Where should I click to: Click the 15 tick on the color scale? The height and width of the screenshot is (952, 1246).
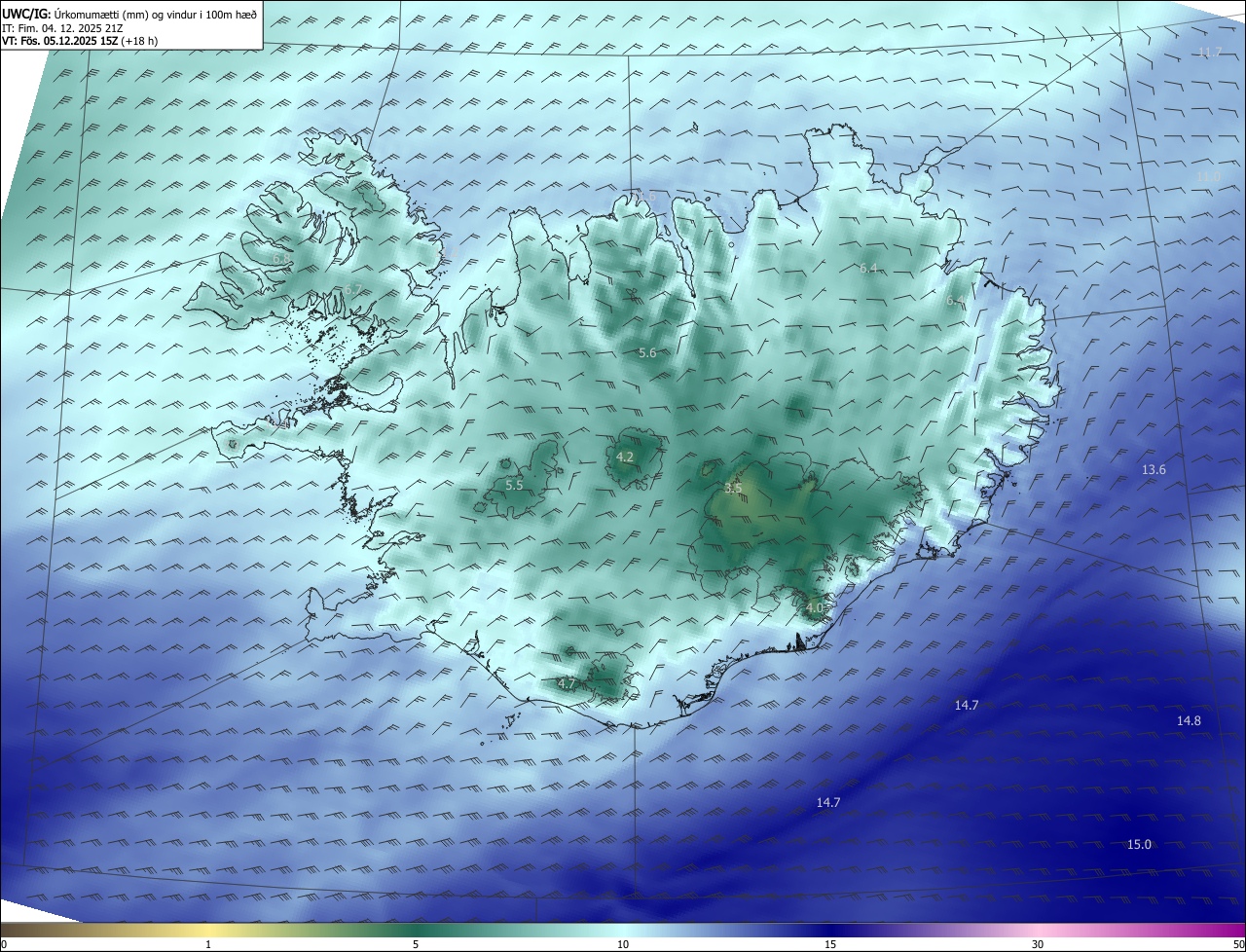830,944
